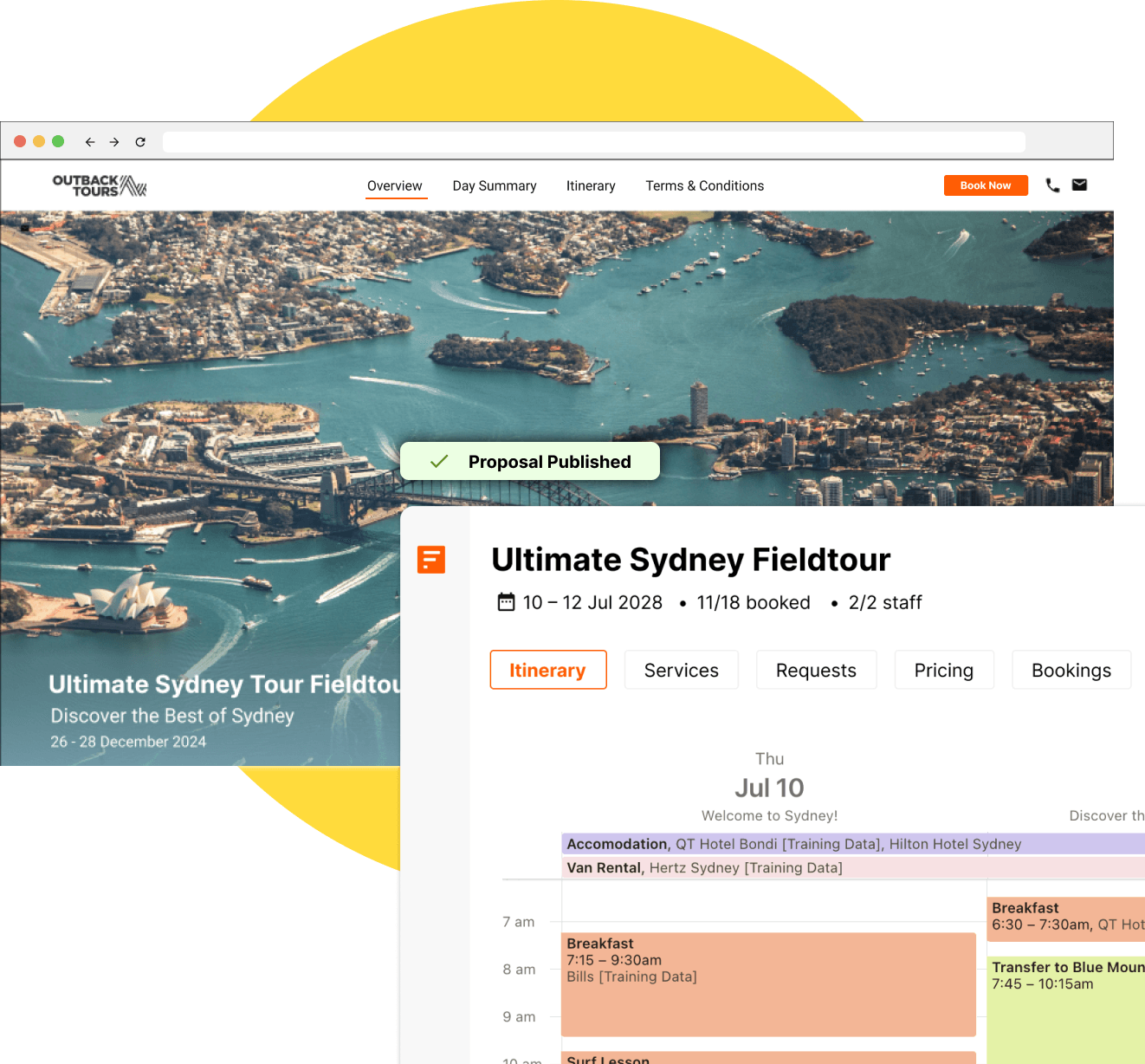View the Pricing tab

(x=944, y=669)
